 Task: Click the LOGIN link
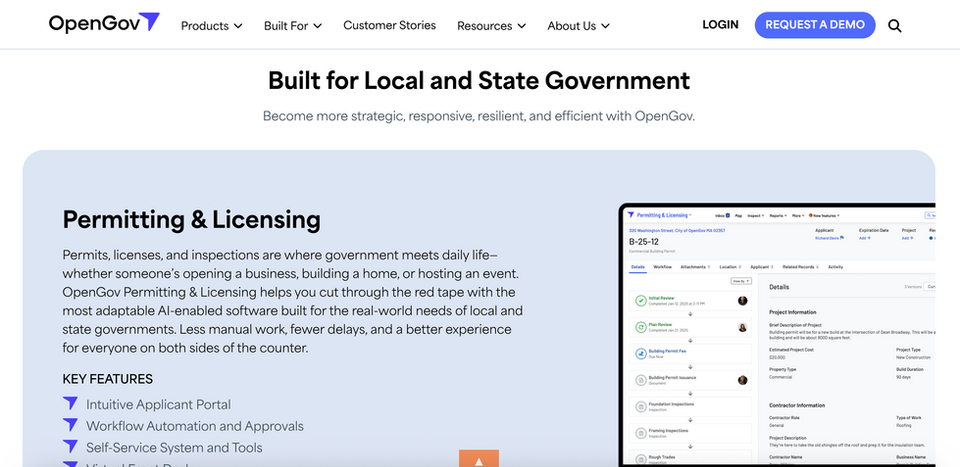pos(720,24)
